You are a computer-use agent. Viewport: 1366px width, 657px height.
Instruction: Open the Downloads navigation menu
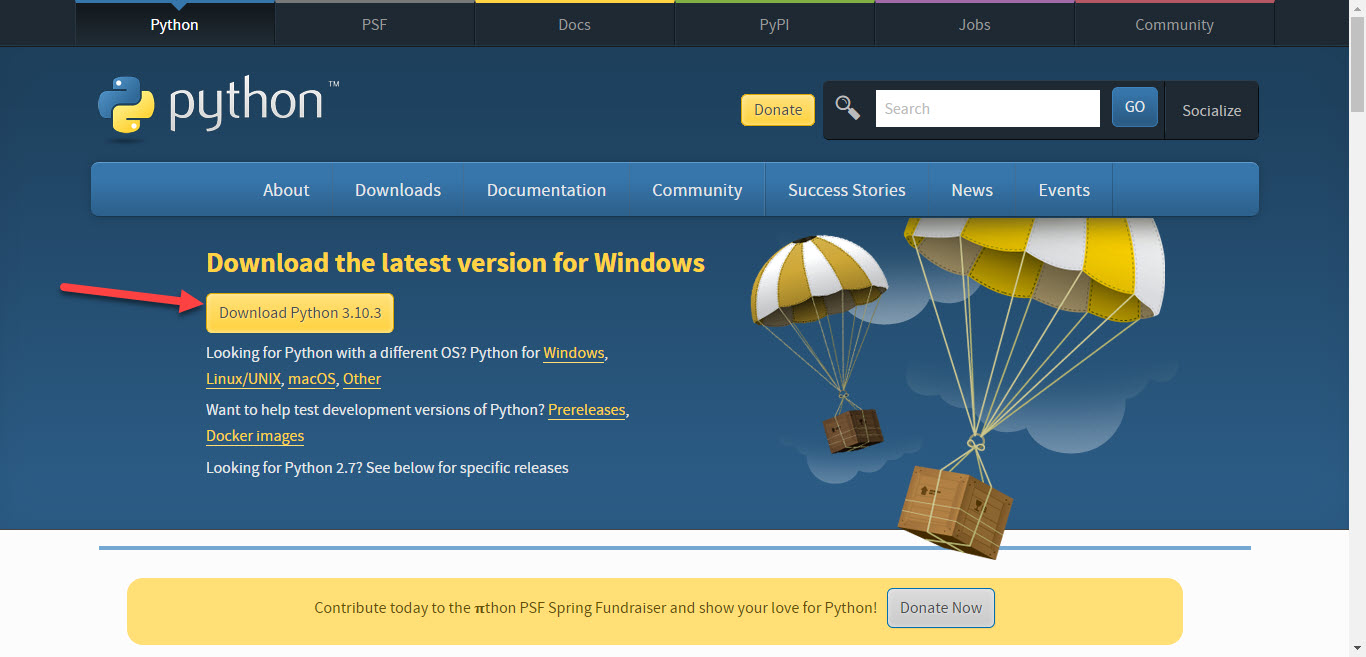tap(398, 190)
